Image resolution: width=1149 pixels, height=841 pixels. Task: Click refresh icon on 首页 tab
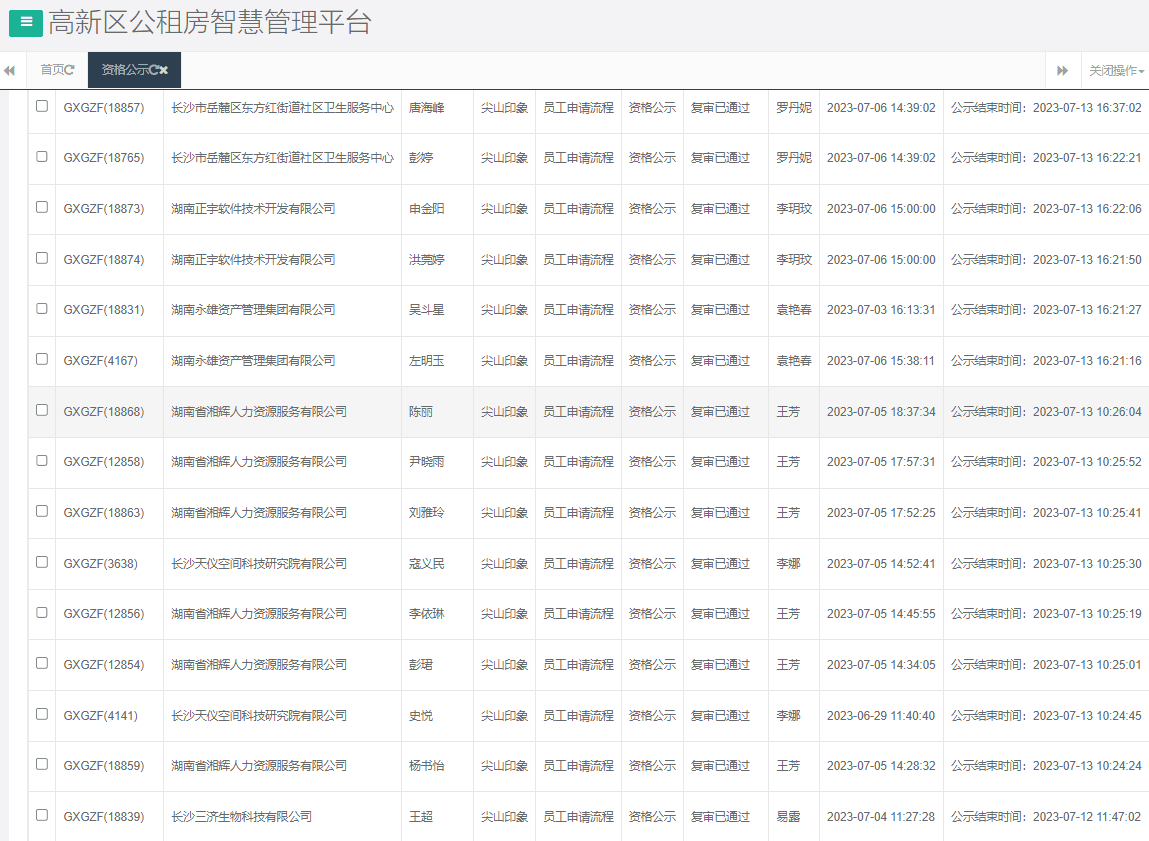(x=70, y=70)
